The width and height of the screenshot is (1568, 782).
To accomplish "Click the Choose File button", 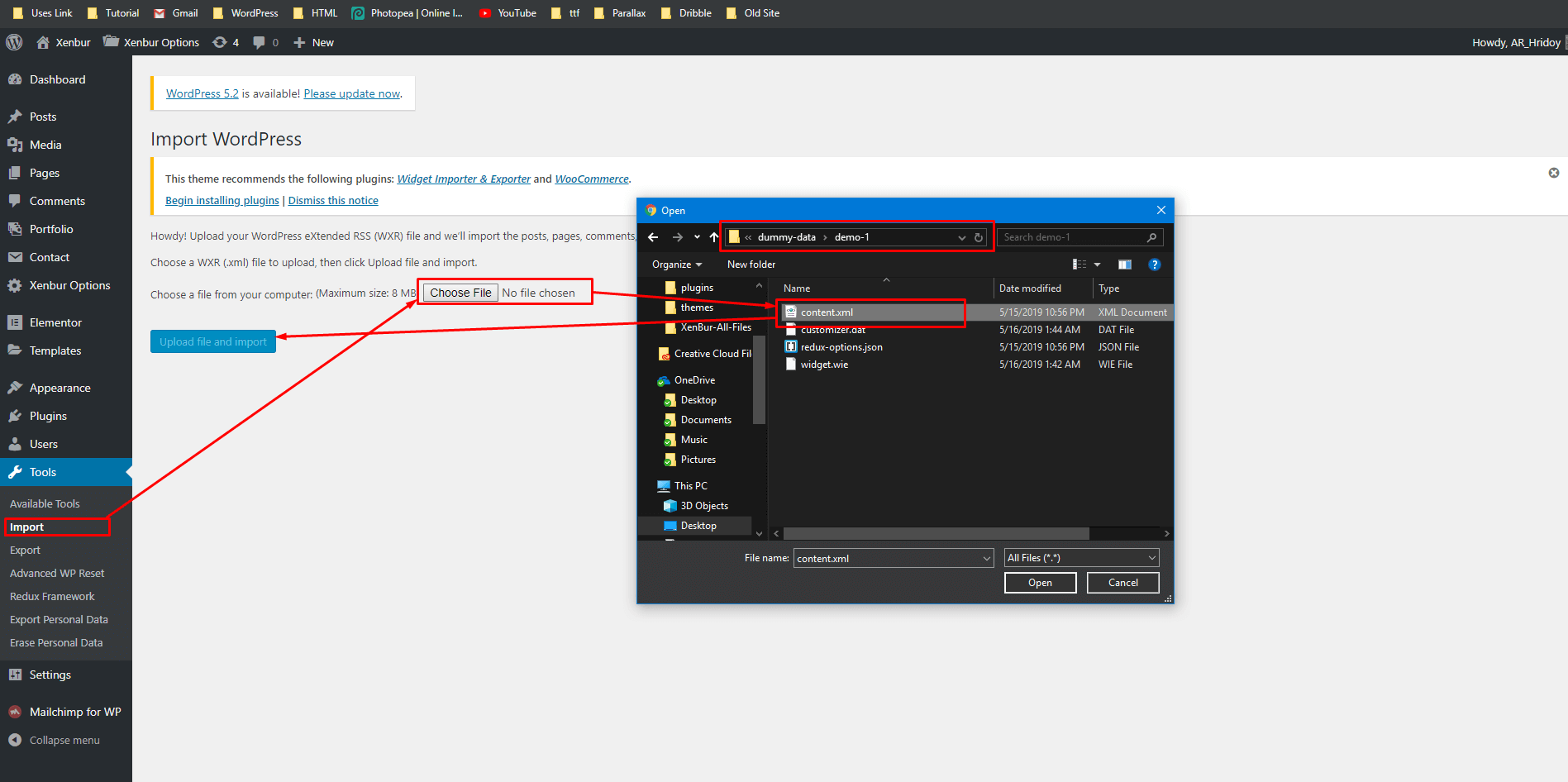I will [460, 293].
